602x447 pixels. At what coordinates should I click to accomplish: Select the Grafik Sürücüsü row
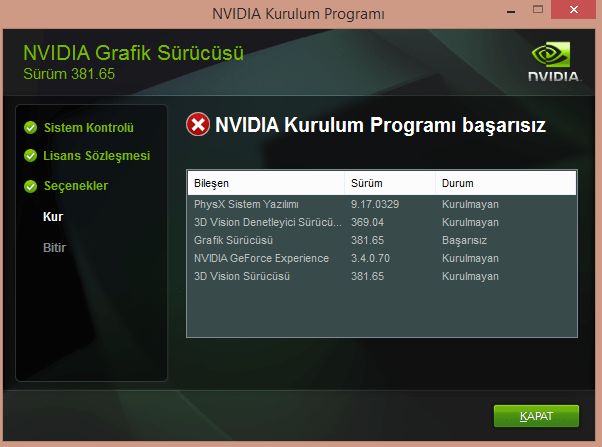(382, 240)
